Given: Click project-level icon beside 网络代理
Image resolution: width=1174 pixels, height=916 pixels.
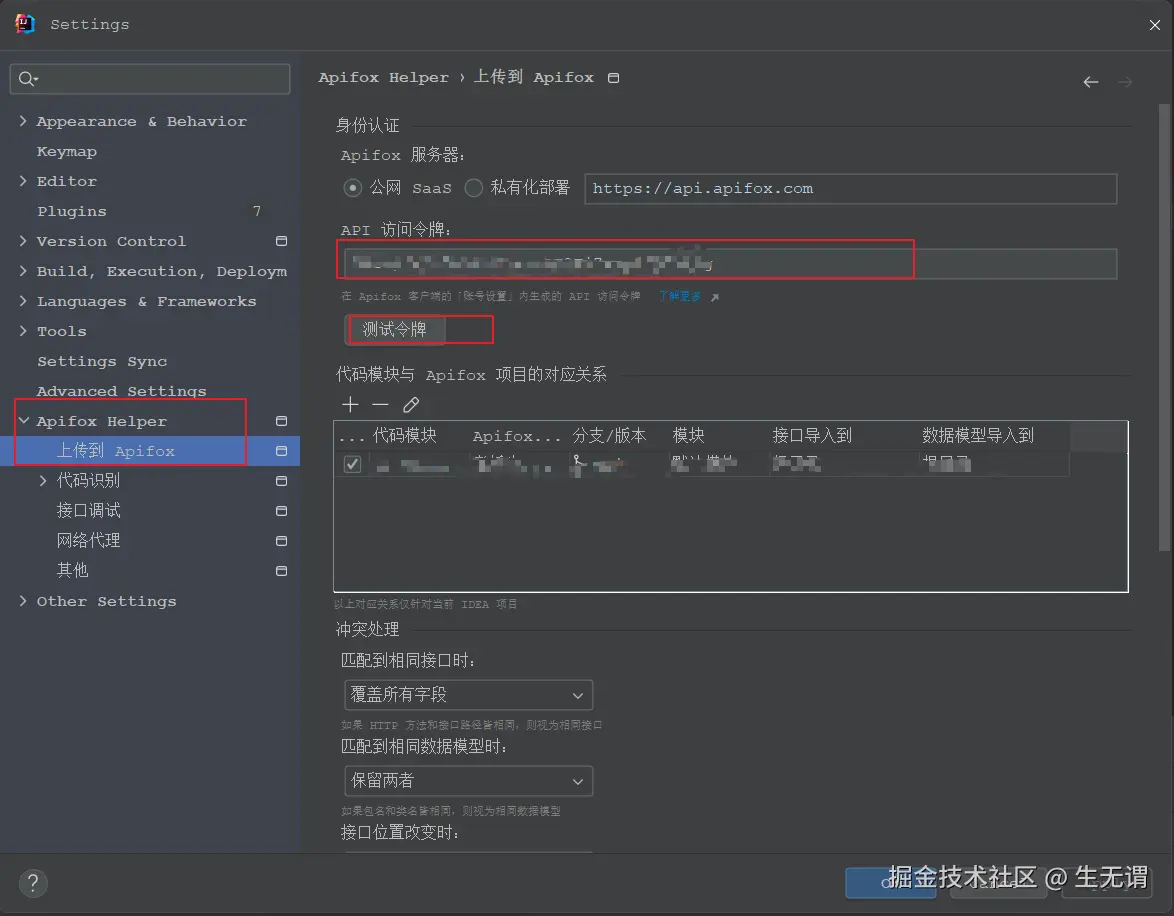Looking at the screenshot, I should coord(282,541).
